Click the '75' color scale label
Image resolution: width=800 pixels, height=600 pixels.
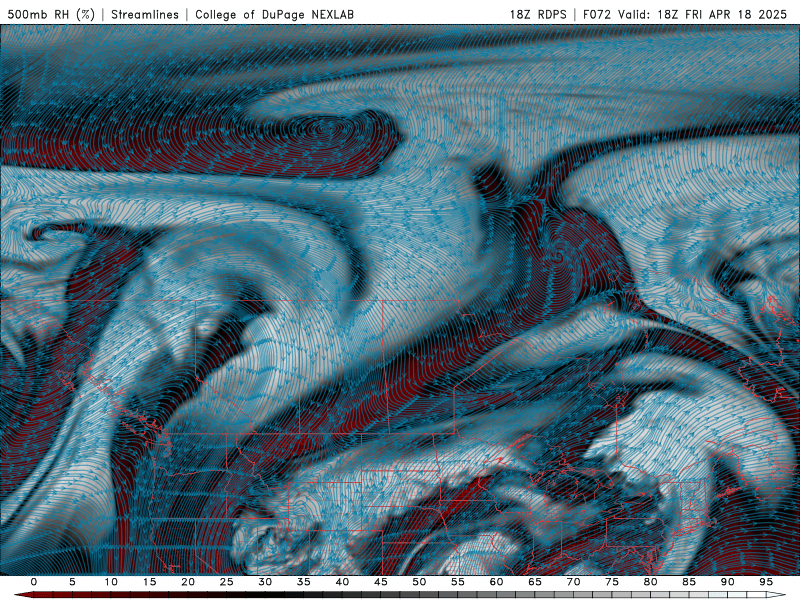pos(612,582)
